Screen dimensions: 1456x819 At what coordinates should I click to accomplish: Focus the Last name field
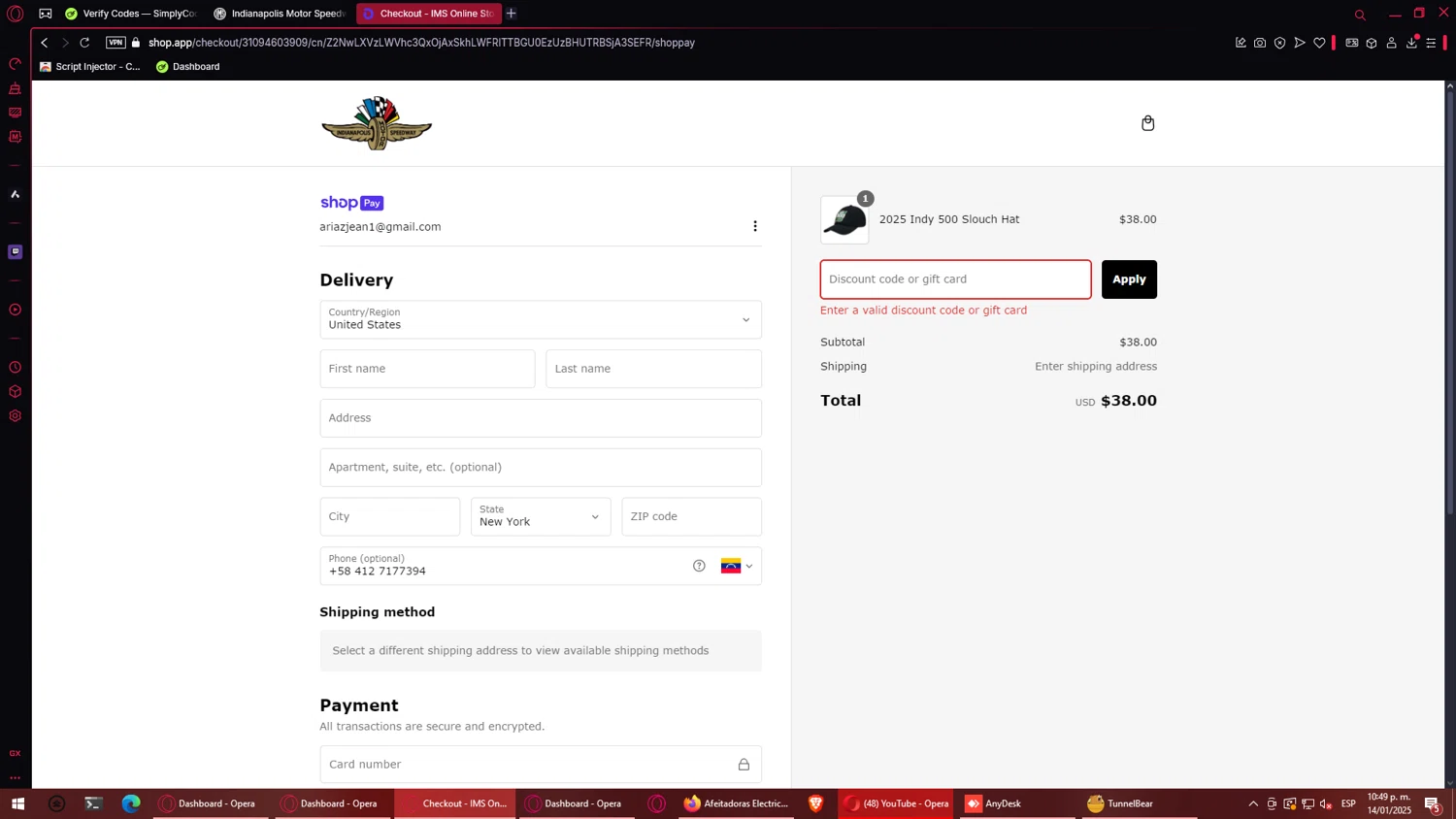(x=653, y=369)
